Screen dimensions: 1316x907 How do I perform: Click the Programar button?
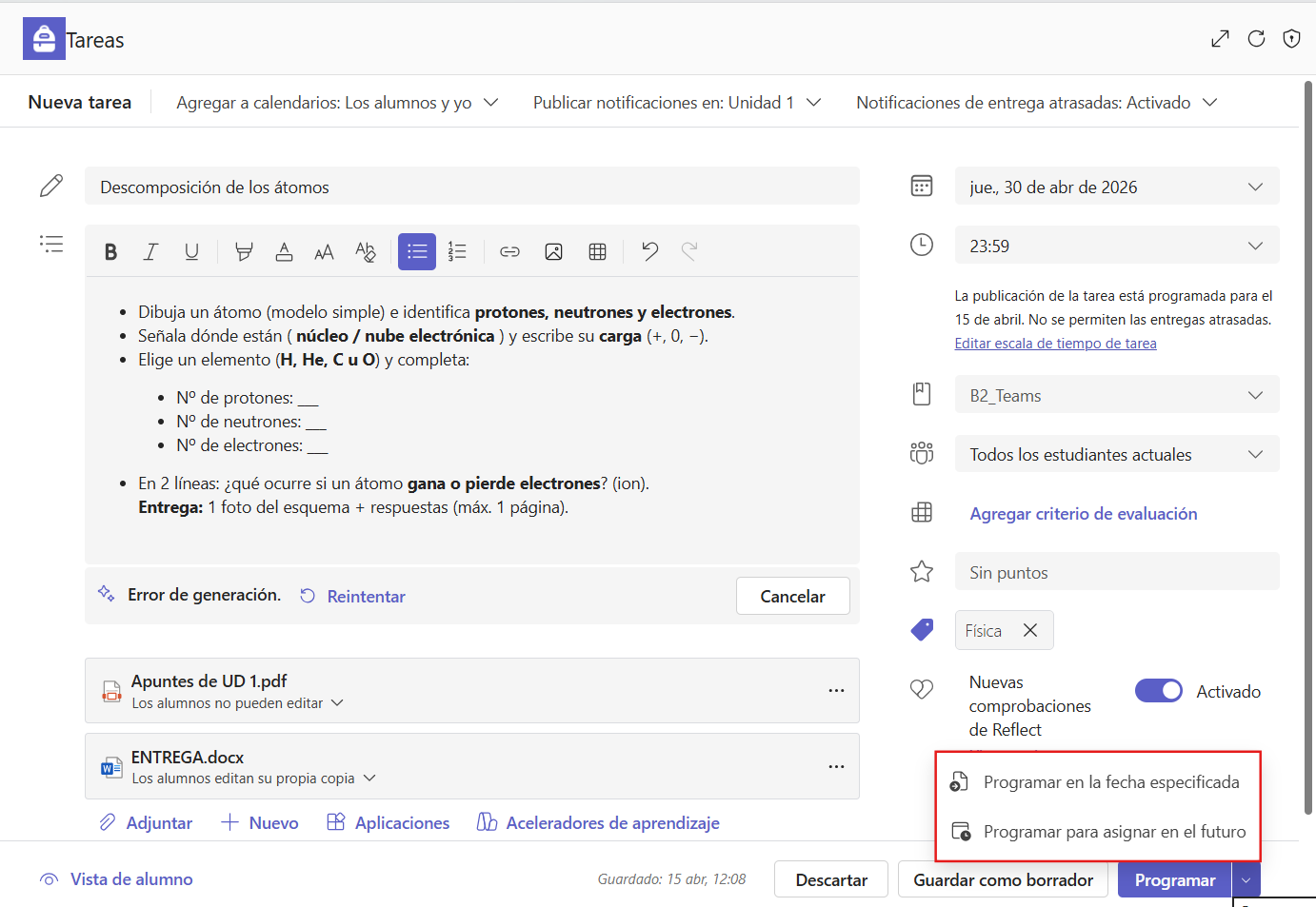[x=1174, y=879]
